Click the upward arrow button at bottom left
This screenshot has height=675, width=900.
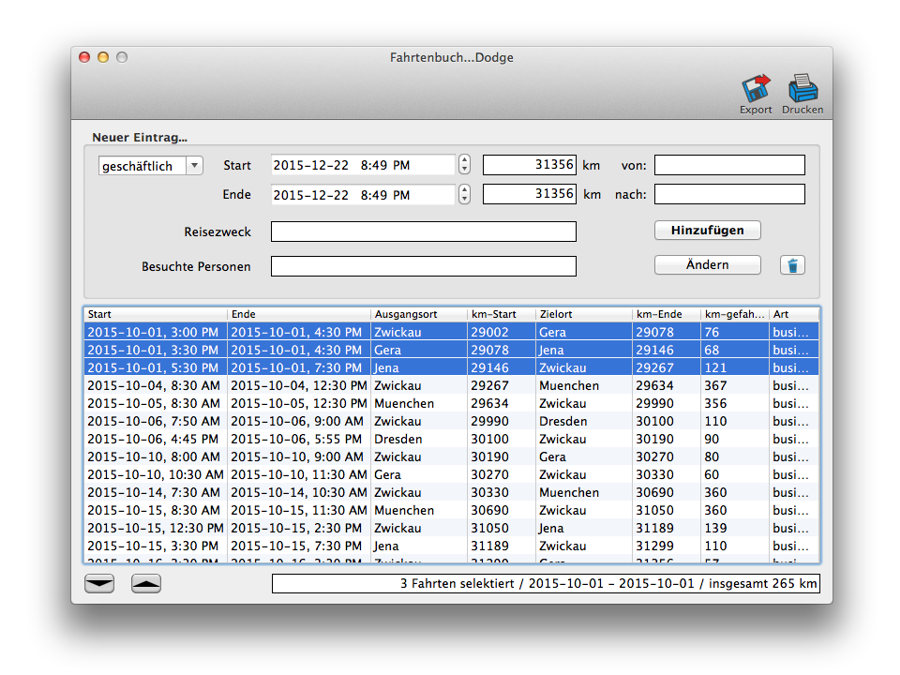click(x=146, y=584)
